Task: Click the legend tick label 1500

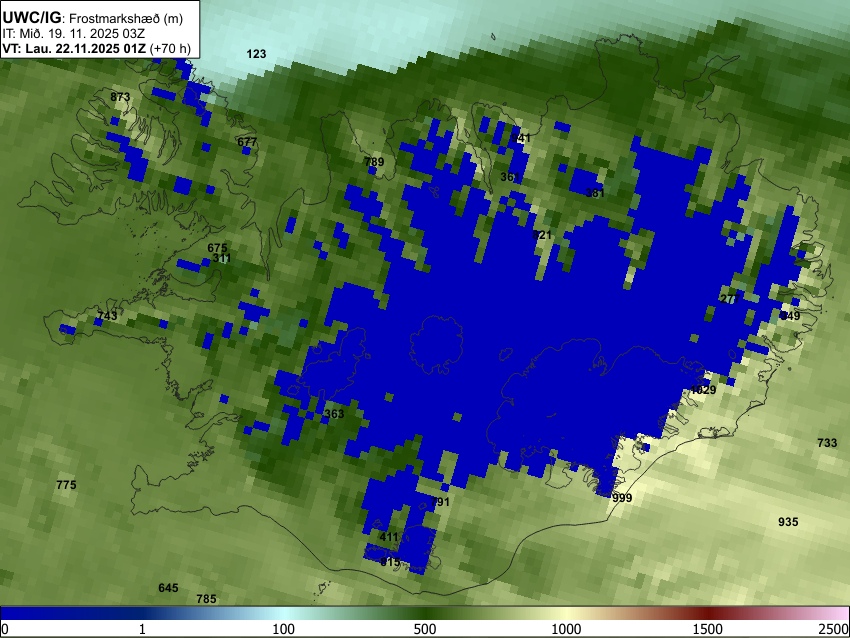Action: [x=707, y=629]
